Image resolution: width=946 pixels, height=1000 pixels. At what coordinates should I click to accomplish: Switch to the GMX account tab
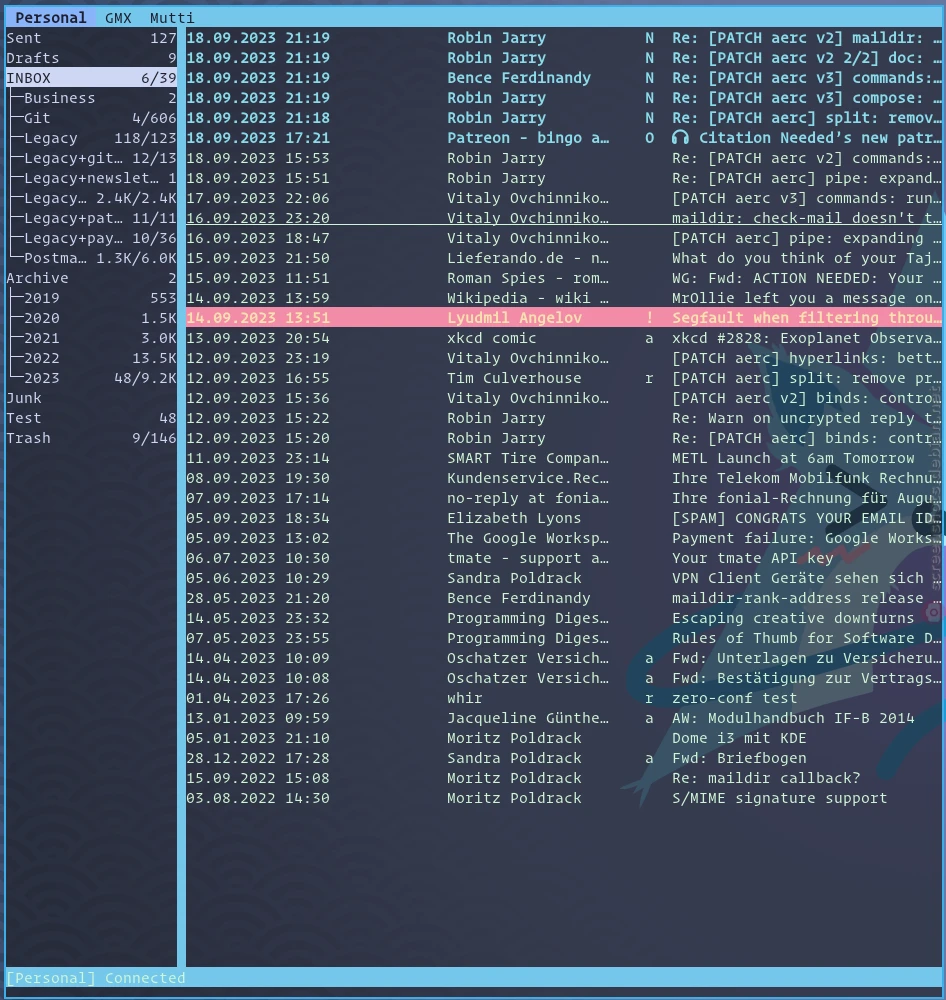click(117, 17)
